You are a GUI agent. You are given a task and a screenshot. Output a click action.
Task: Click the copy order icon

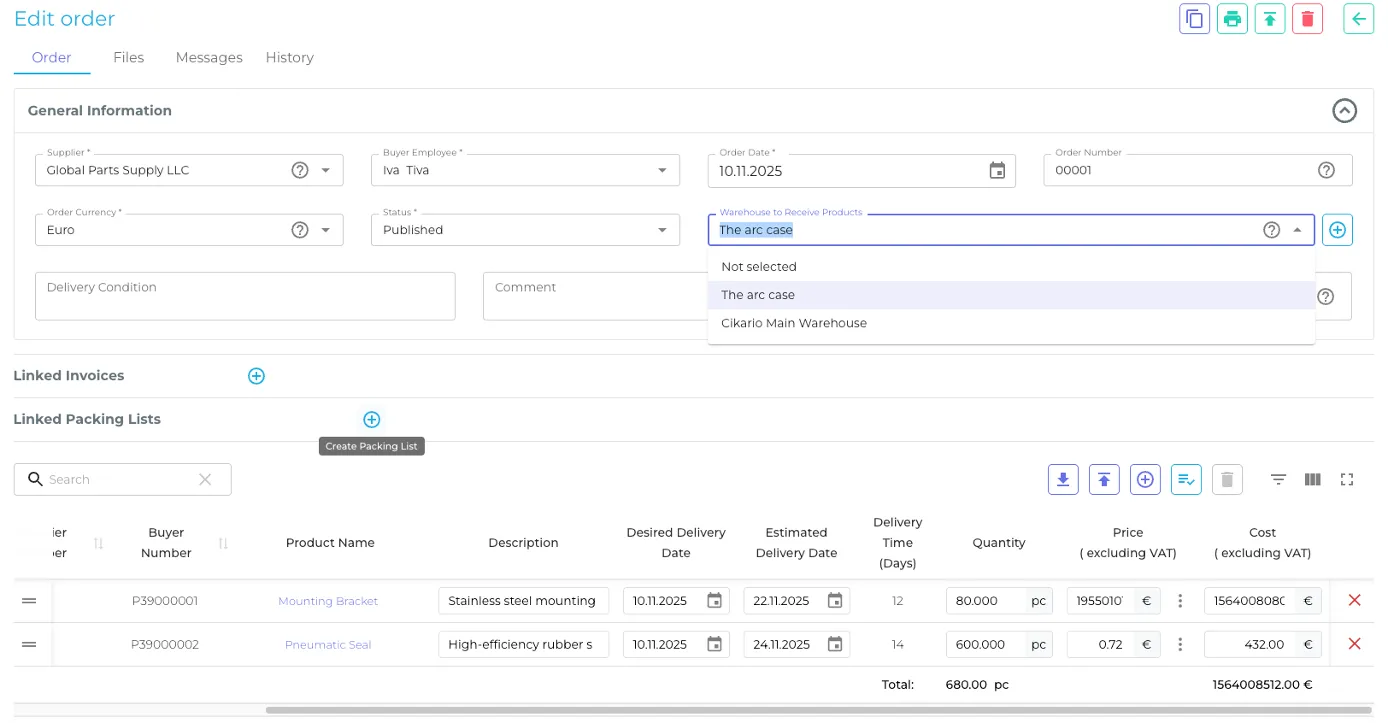tap(1194, 19)
